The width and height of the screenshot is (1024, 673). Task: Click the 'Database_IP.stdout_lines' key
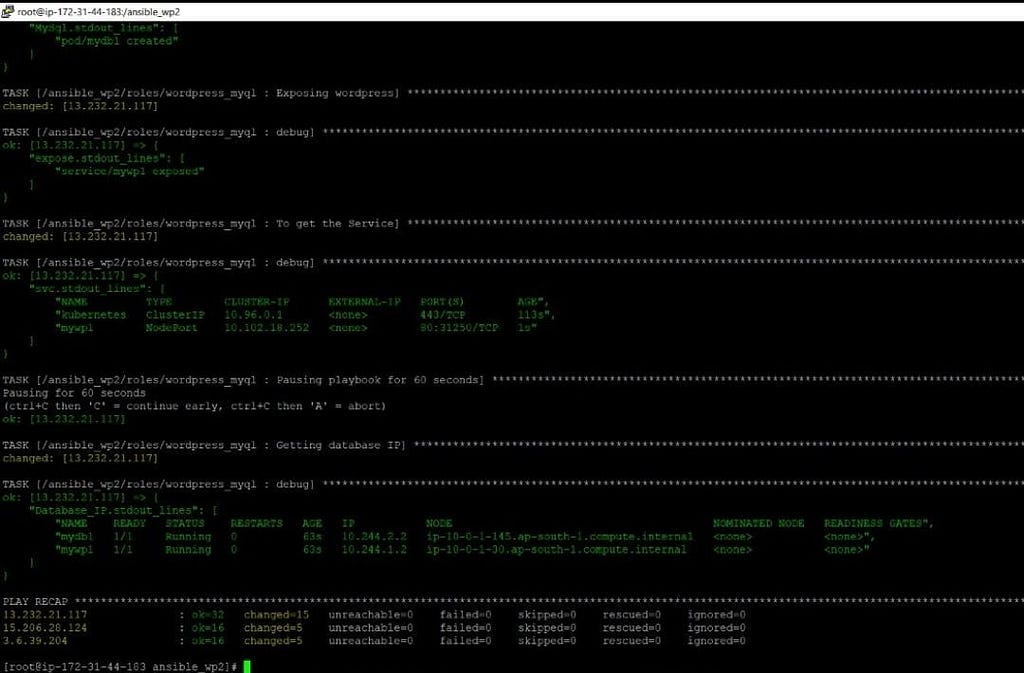(114, 510)
